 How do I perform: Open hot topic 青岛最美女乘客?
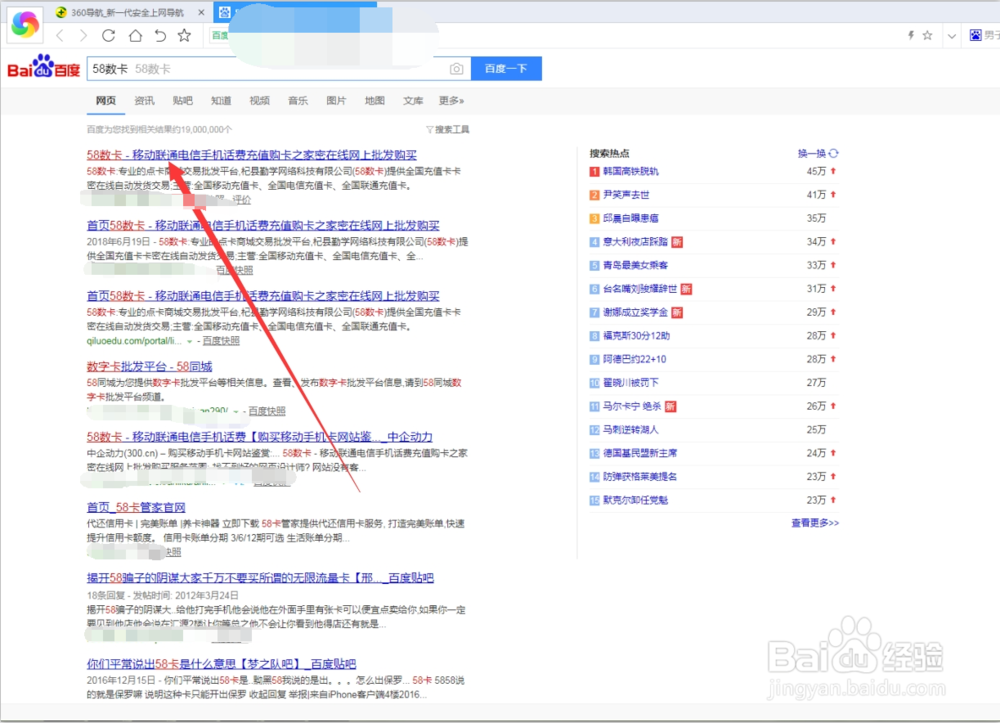tap(635, 266)
